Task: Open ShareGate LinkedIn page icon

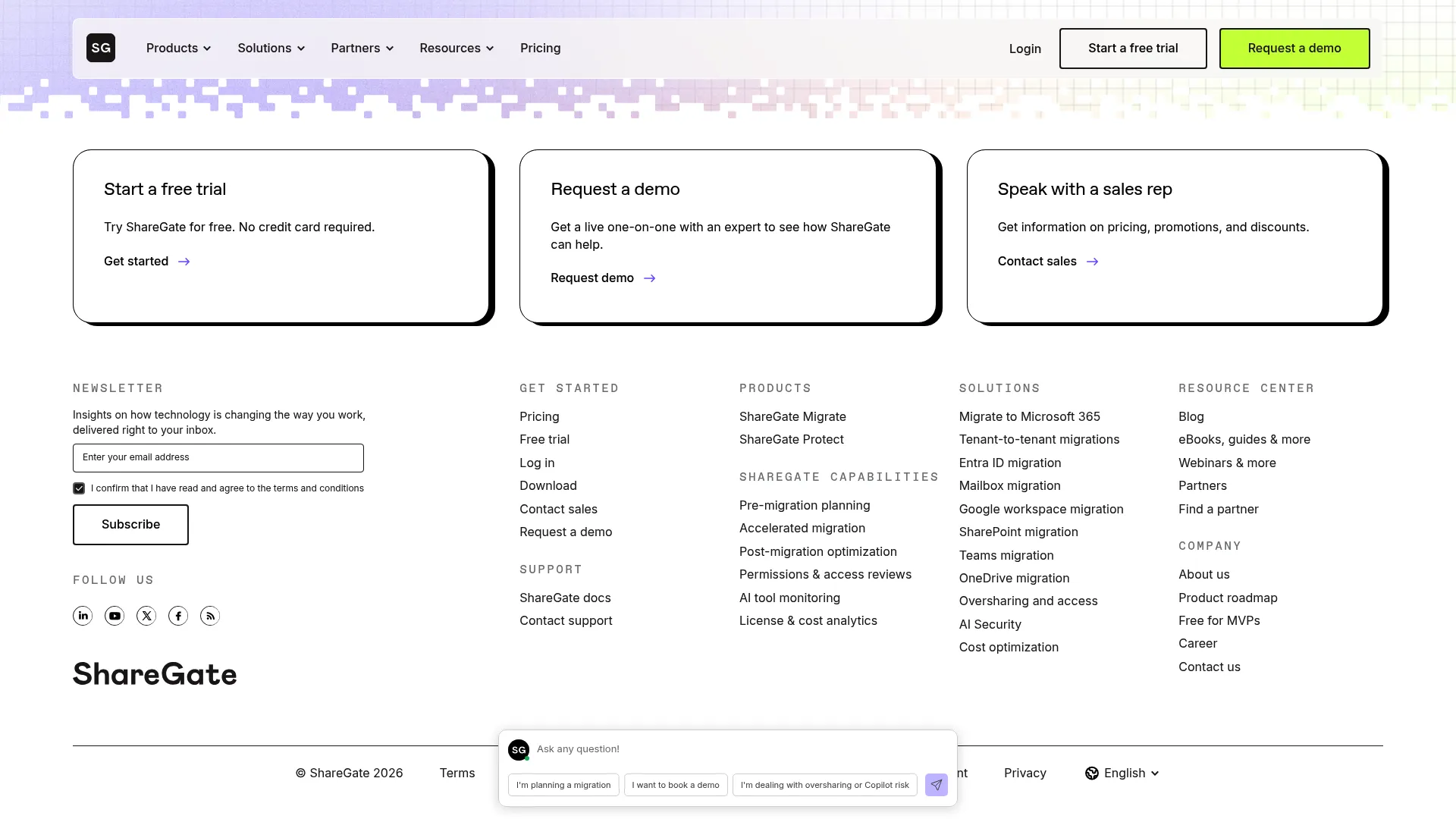Action: pyautogui.click(x=83, y=616)
